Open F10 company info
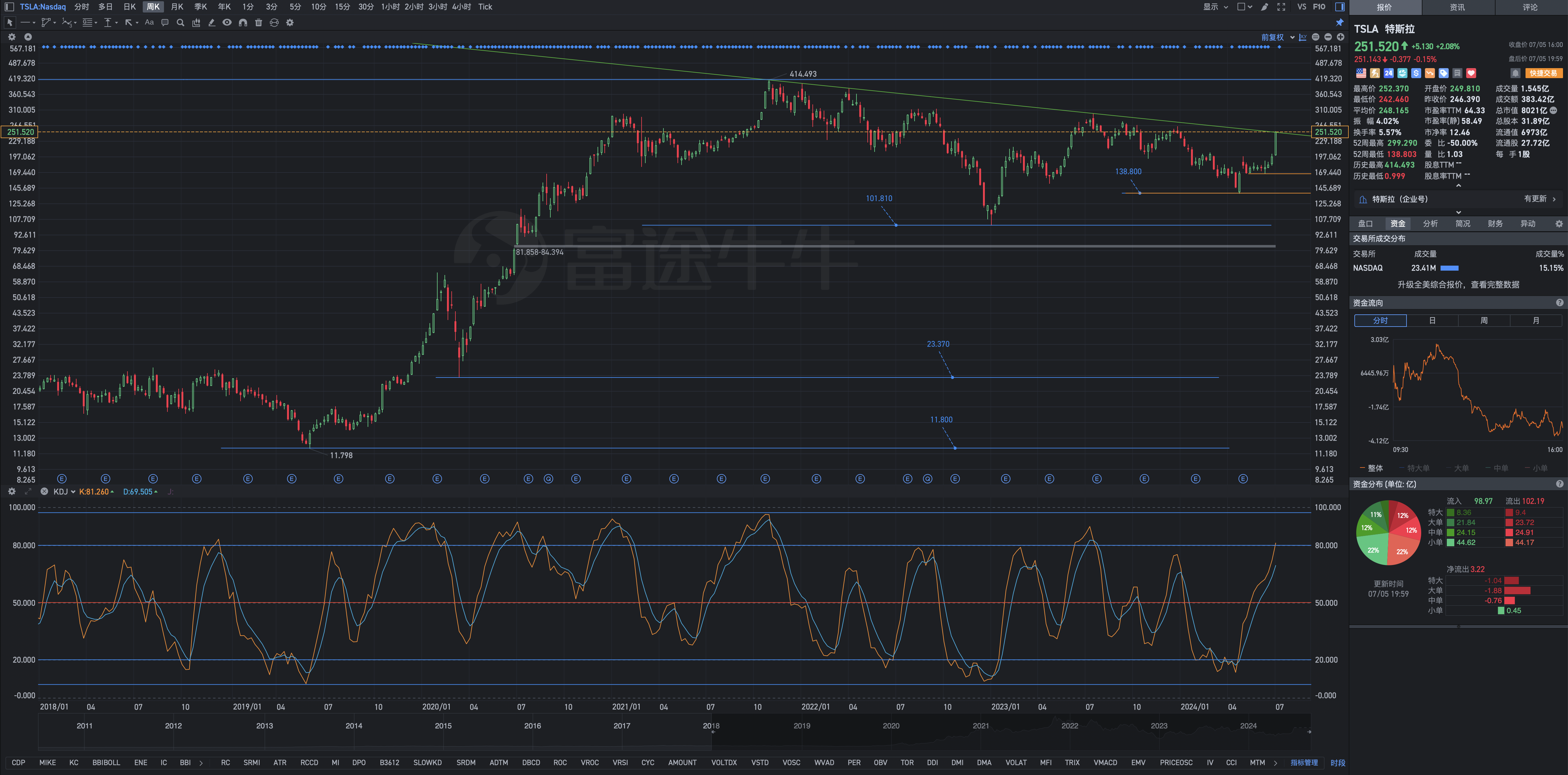This screenshot has height=775, width=1568. click(x=1319, y=7)
